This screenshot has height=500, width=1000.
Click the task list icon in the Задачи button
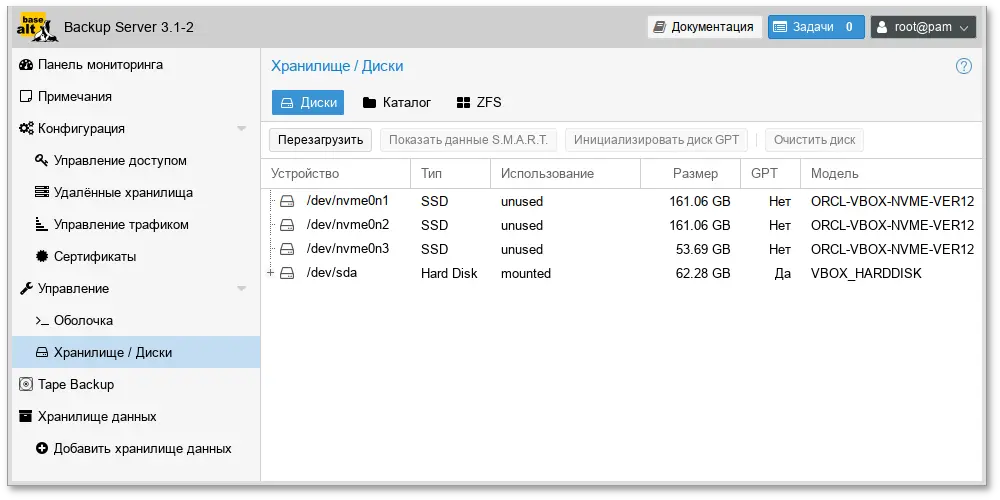click(780, 27)
